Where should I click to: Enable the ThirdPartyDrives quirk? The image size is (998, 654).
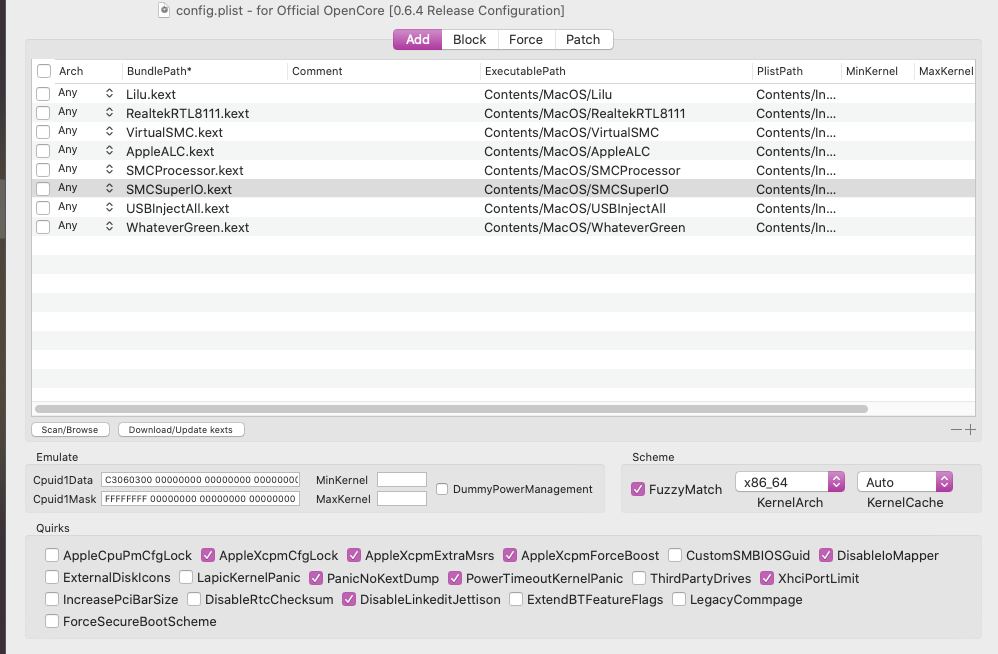(x=639, y=578)
